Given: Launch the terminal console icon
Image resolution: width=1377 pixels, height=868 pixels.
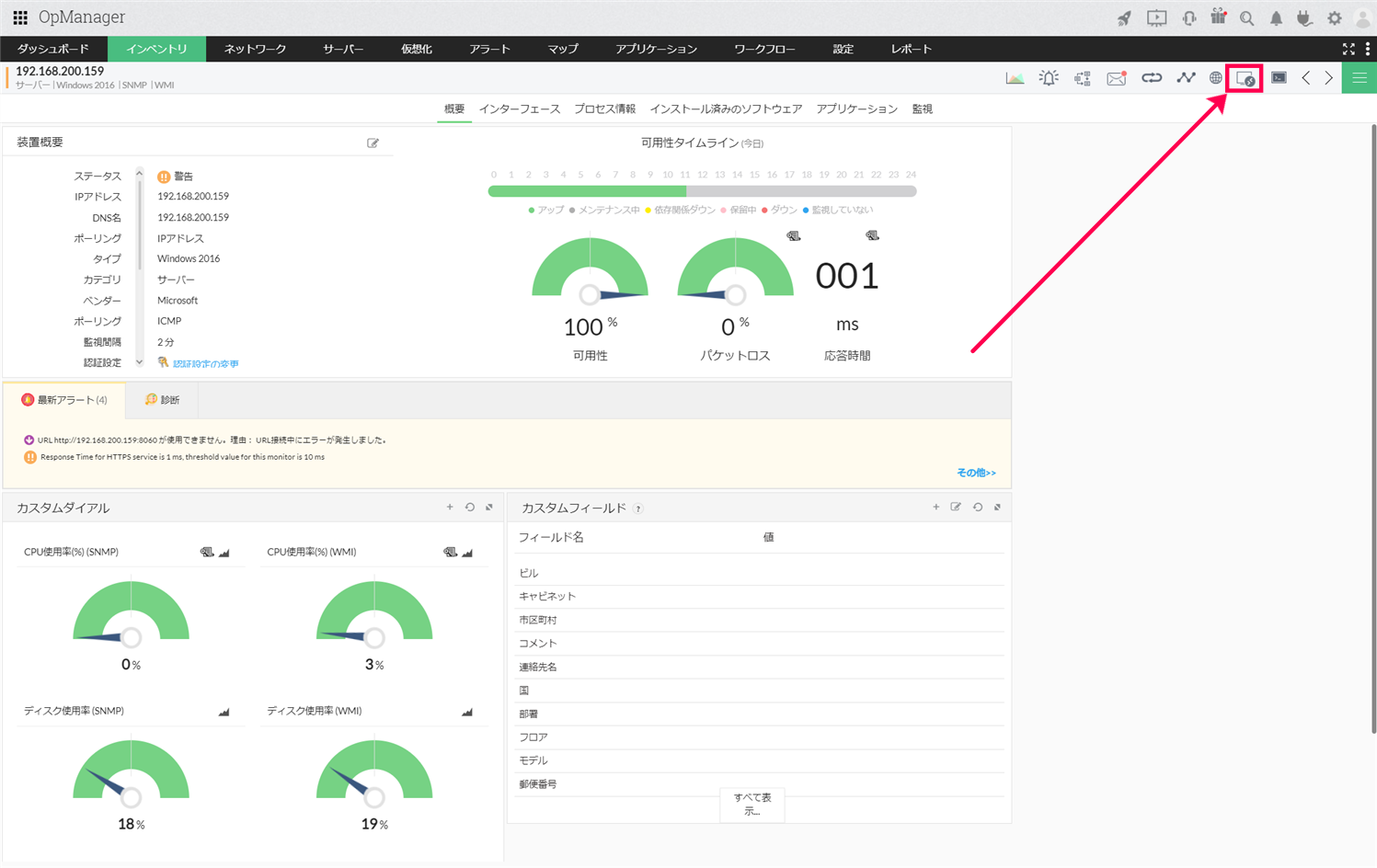Looking at the screenshot, I should 1279,78.
